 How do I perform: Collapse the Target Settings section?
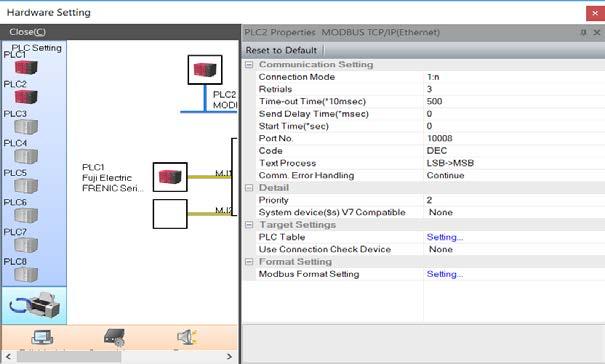tap(249, 225)
